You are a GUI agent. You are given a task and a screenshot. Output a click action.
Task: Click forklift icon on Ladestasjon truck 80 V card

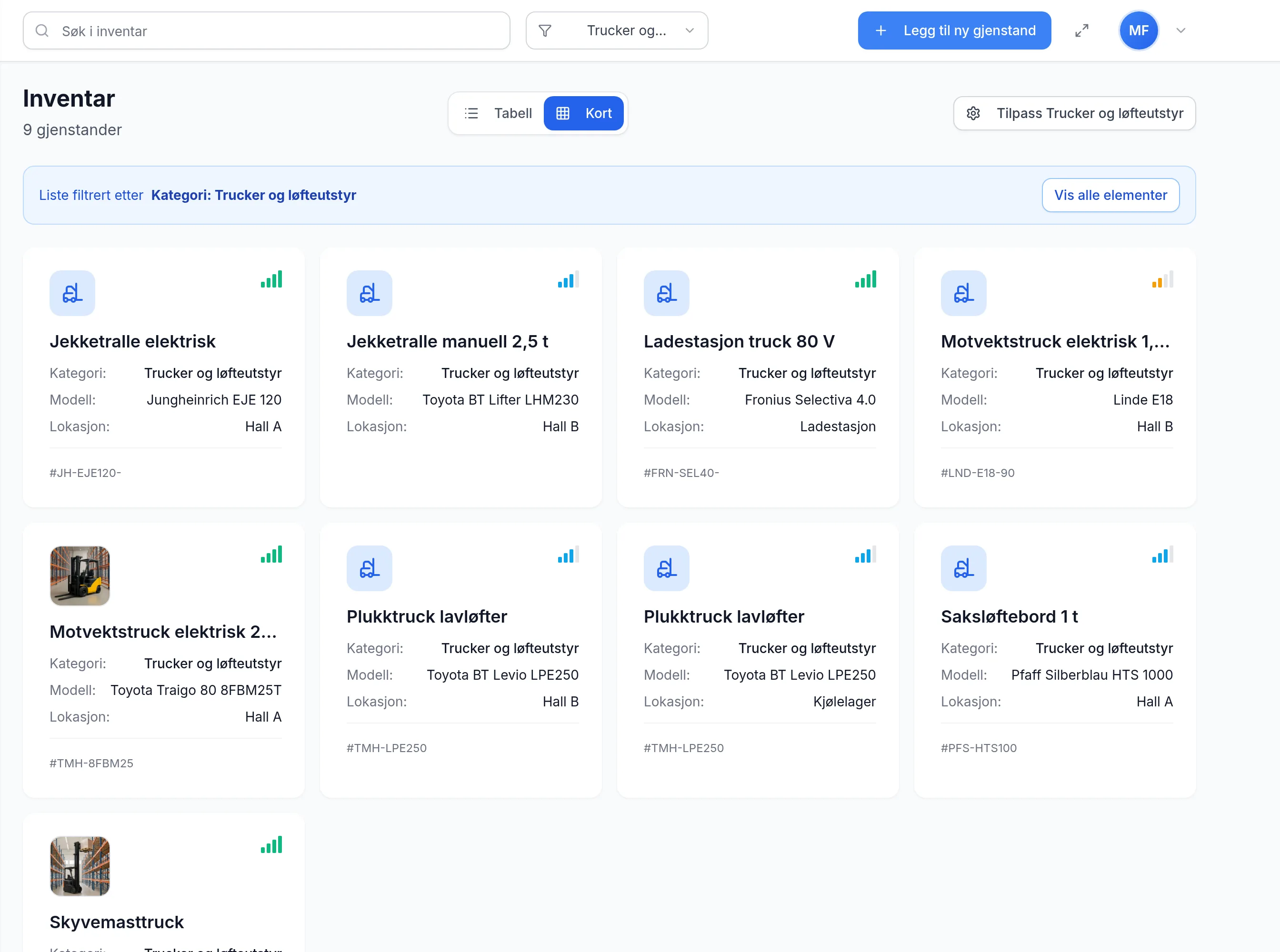[667, 293]
